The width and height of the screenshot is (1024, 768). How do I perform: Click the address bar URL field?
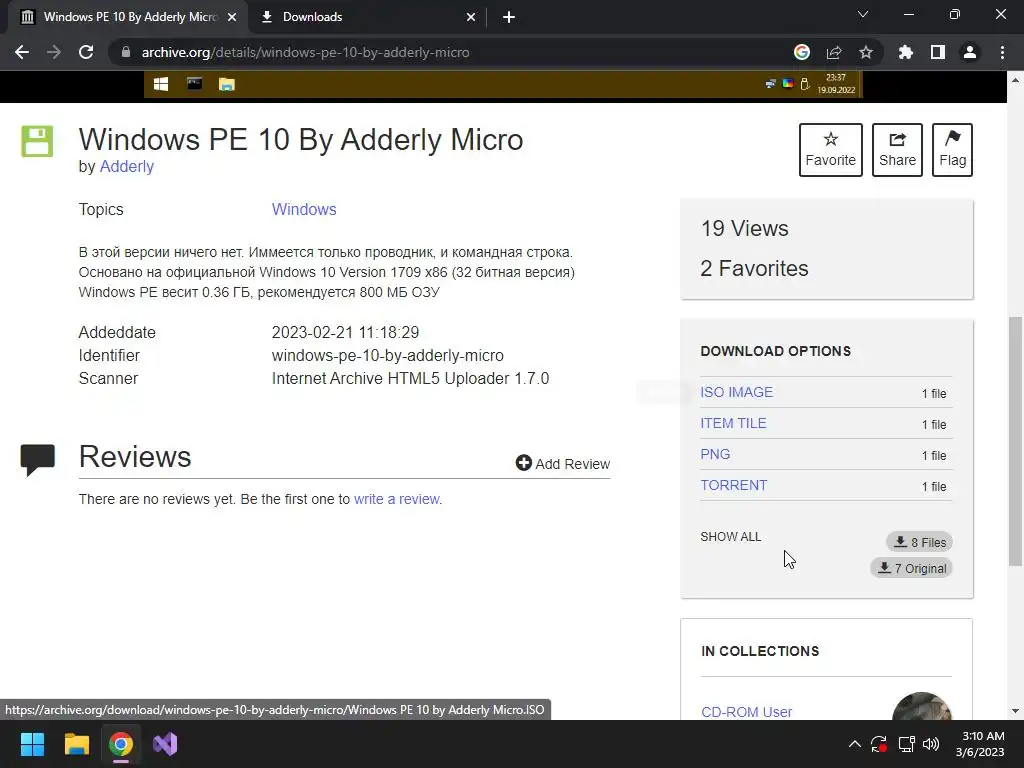451,52
